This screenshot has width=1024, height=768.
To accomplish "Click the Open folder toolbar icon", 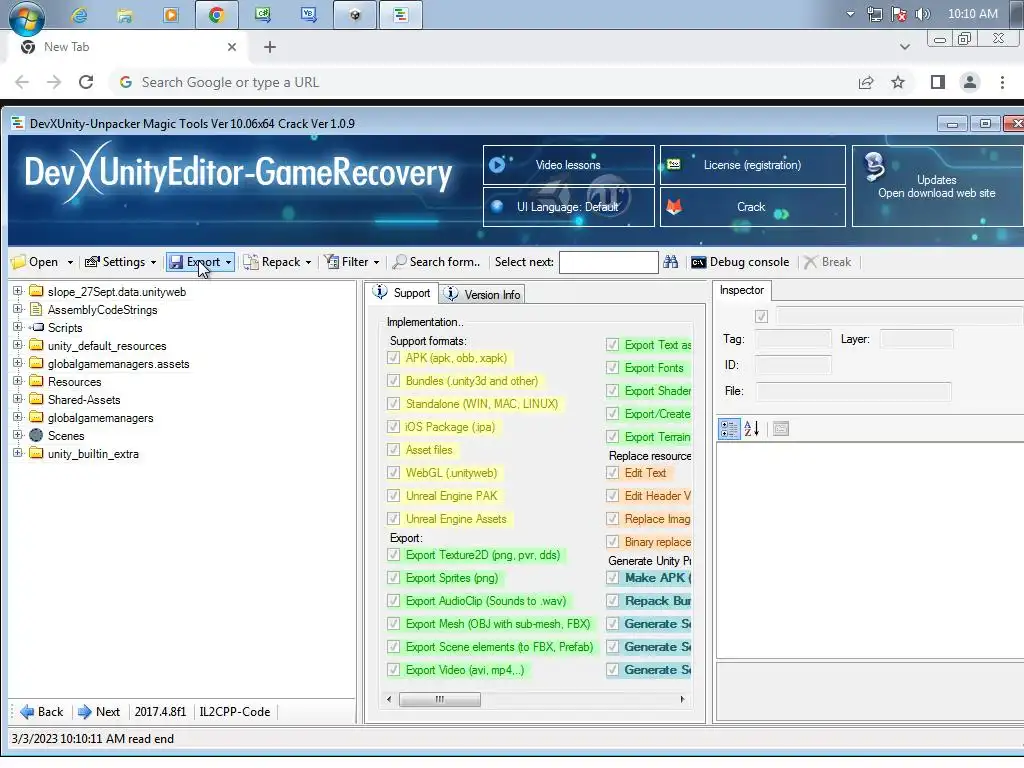I will coord(19,262).
